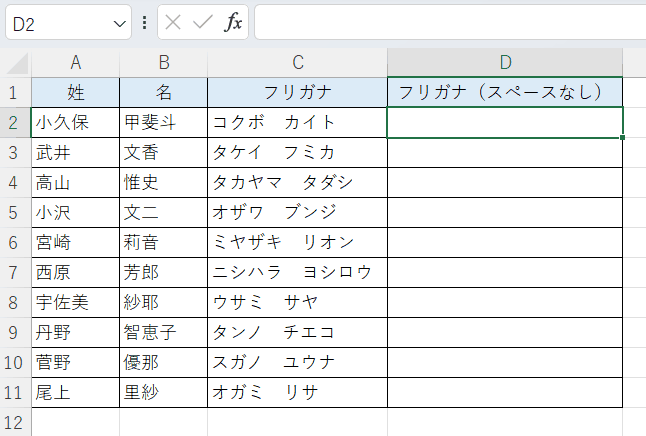Click cell containing ウサミ サヤ
This screenshot has width=646, height=436.
click(297, 302)
